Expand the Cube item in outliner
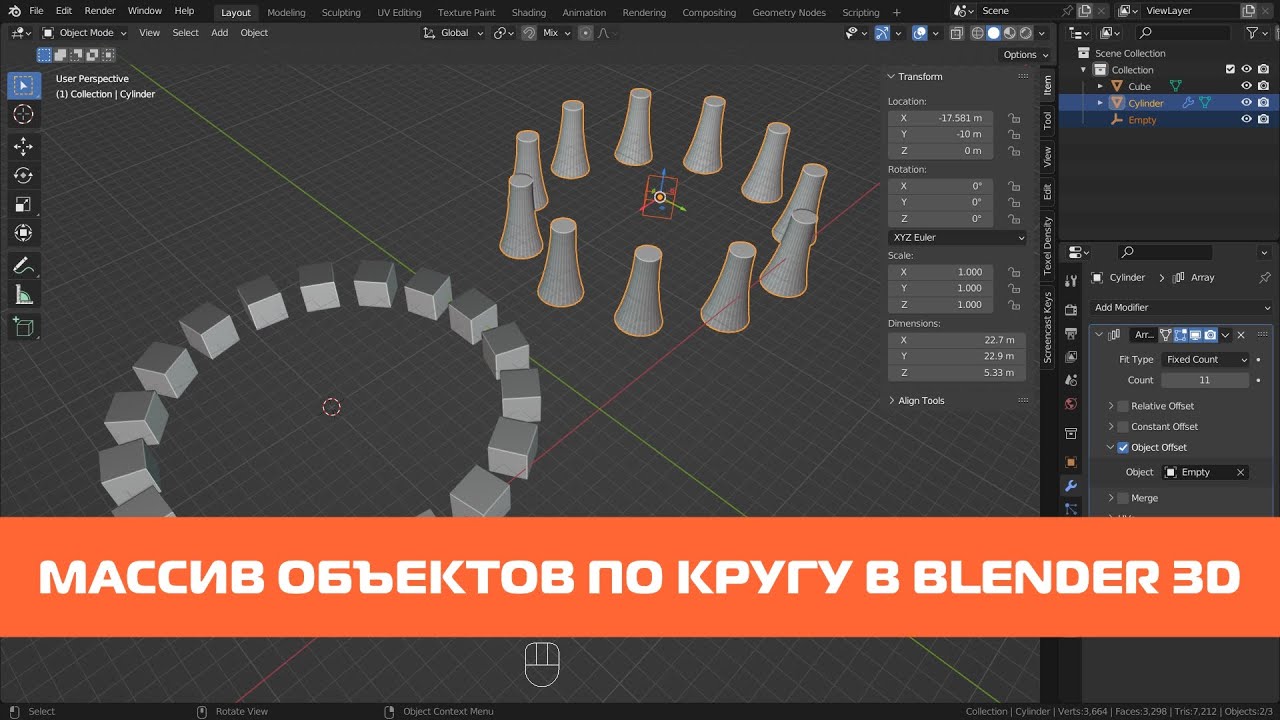1280x720 pixels. tap(1101, 86)
